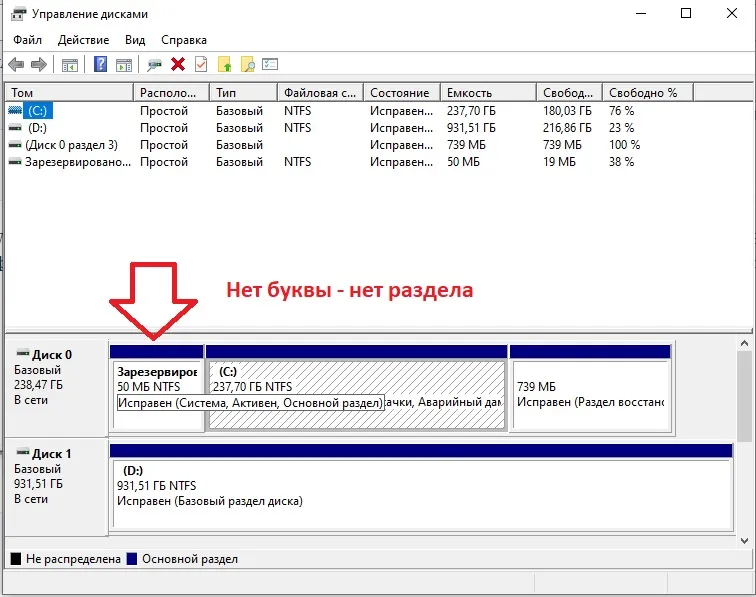Image resolution: width=756 pixels, height=597 pixels.
Task: Click the 76 % free percentage cell
Action: click(x=621, y=111)
